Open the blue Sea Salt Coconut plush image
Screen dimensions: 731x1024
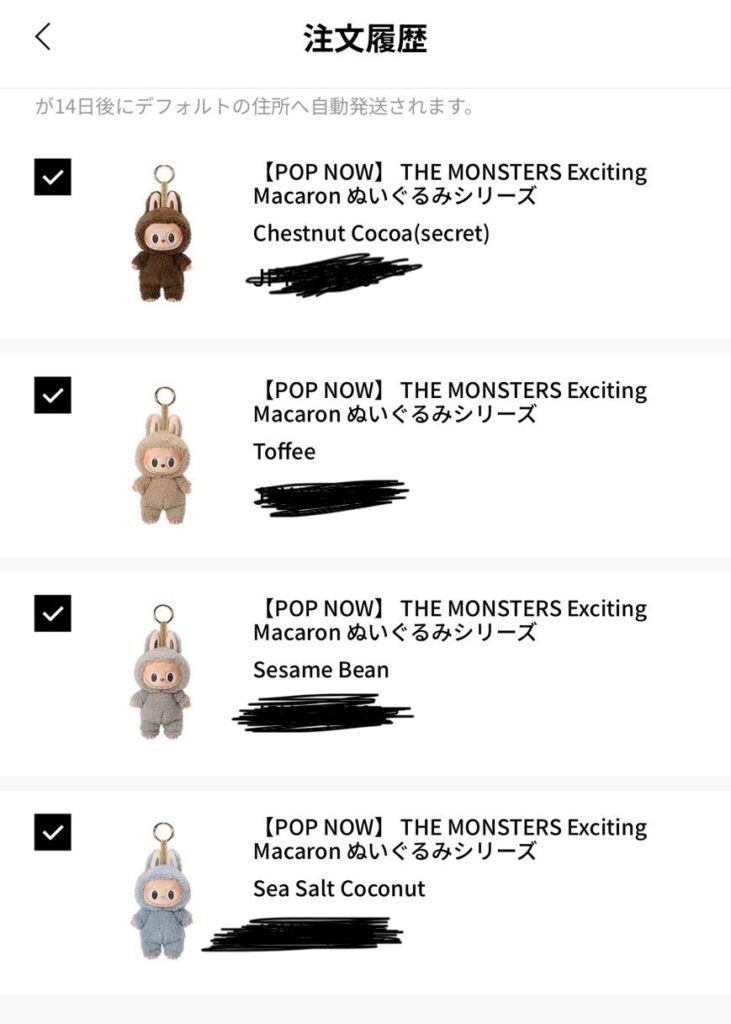click(x=161, y=890)
